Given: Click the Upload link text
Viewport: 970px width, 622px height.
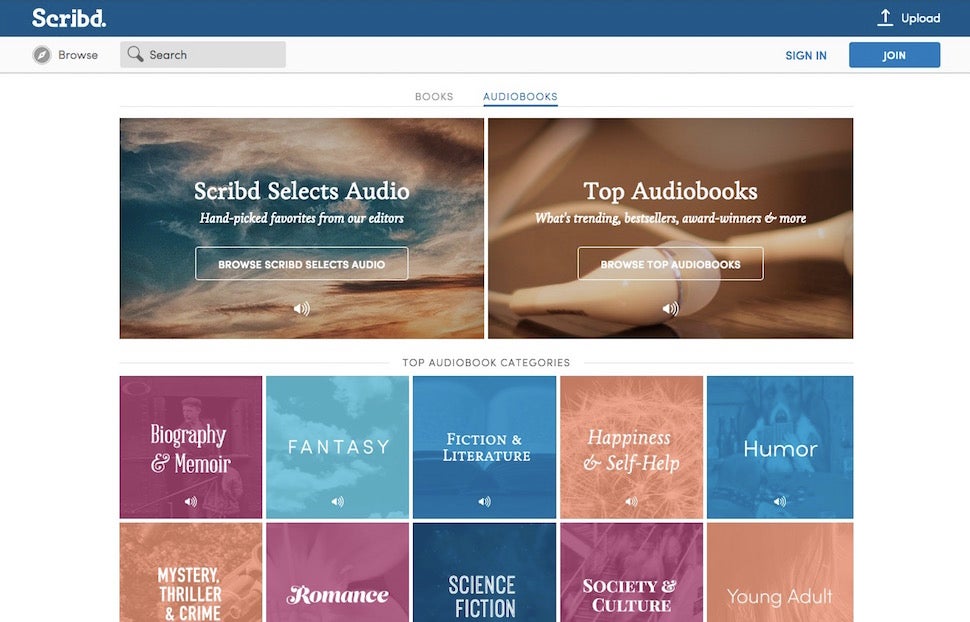Looking at the screenshot, I should [921, 18].
